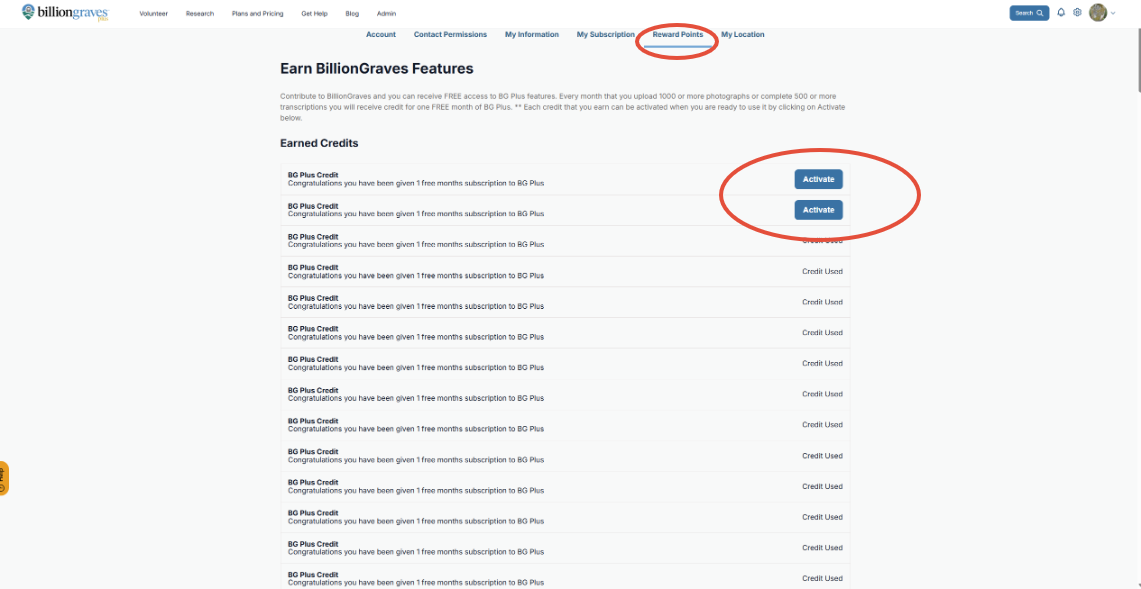Click the Contribute to BillionGraves description paragraph
The height and width of the screenshot is (589, 1141).
pos(564,107)
